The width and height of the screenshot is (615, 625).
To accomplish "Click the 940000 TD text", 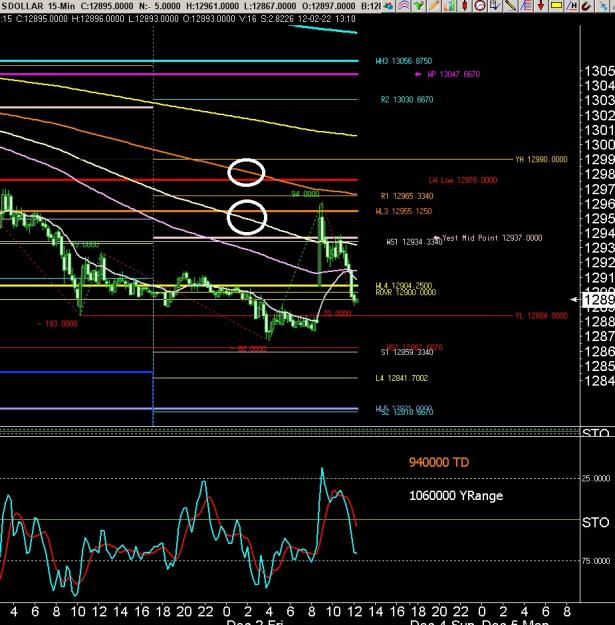I will 439,462.
